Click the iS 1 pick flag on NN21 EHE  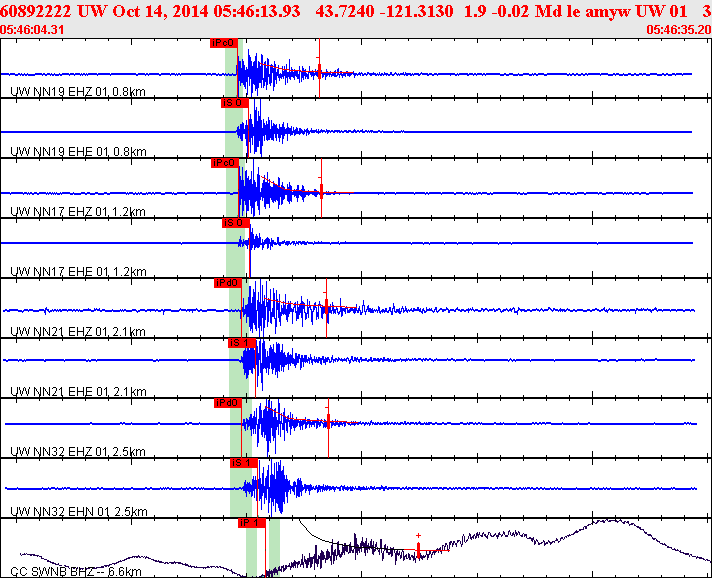(x=242, y=343)
